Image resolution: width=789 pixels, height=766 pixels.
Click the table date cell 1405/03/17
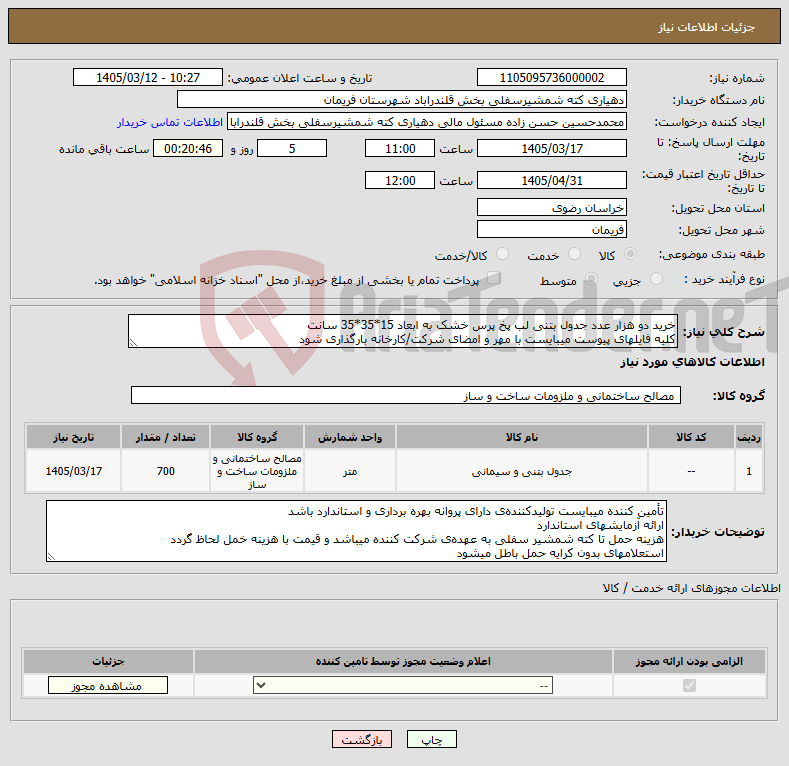(73, 471)
